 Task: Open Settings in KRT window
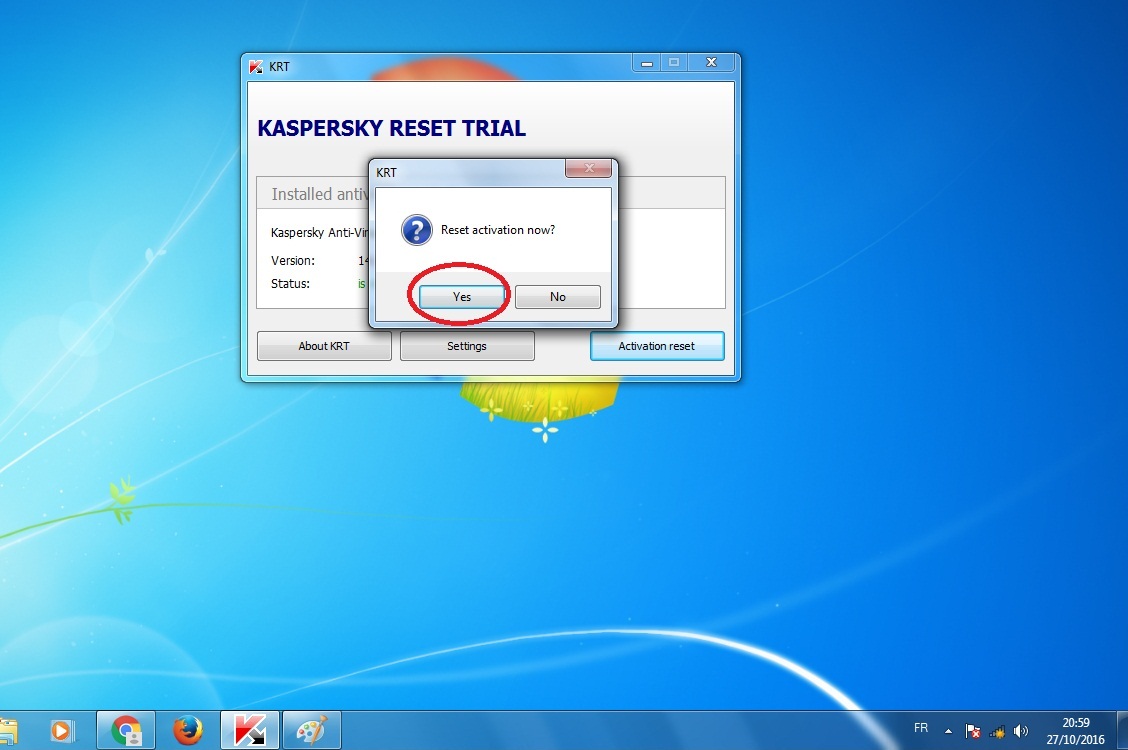point(467,346)
